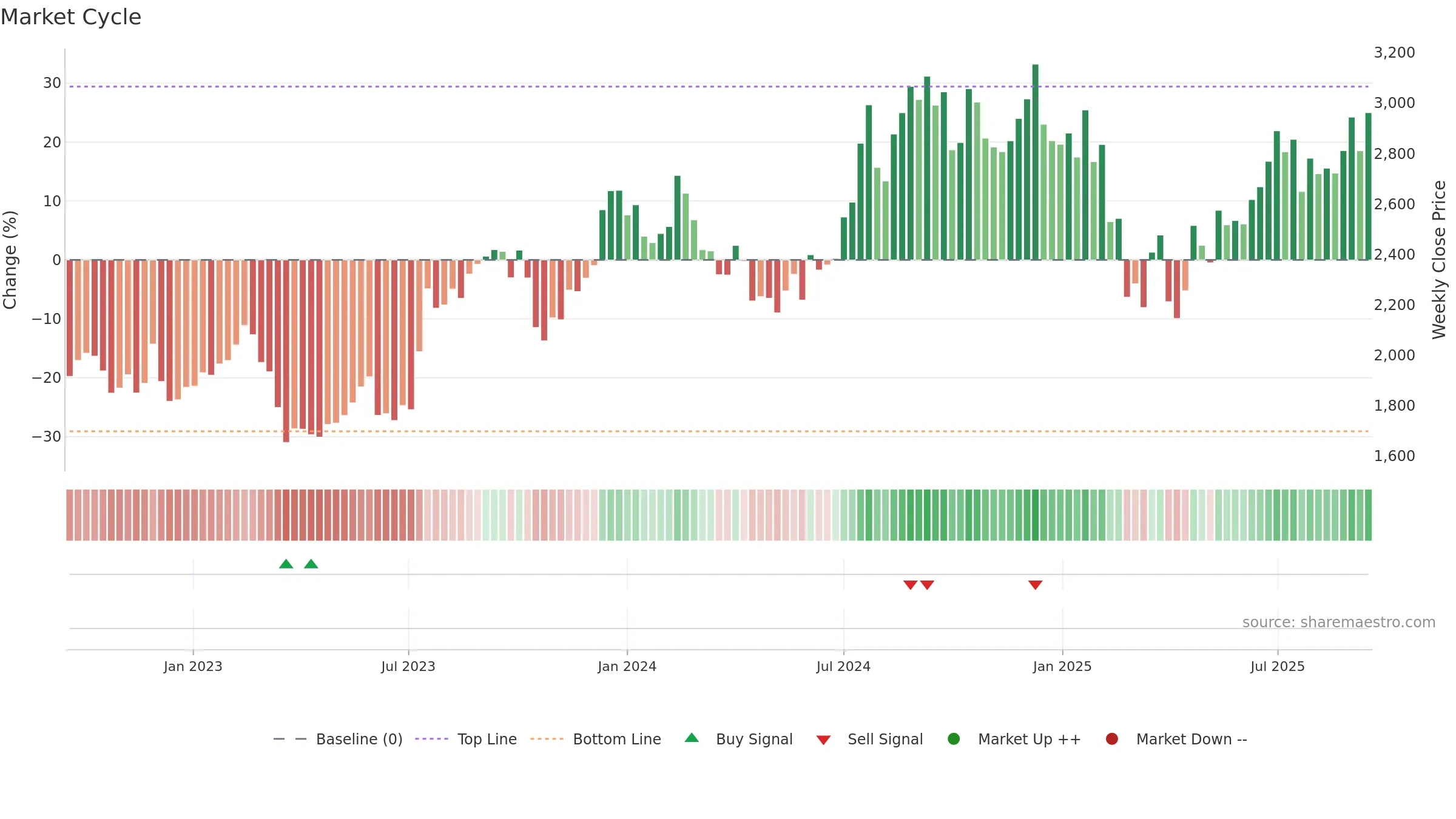Toggle the Market Down -- legend entry
Image resolution: width=1456 pixels, height=819 pixels.
point(1176,739)
